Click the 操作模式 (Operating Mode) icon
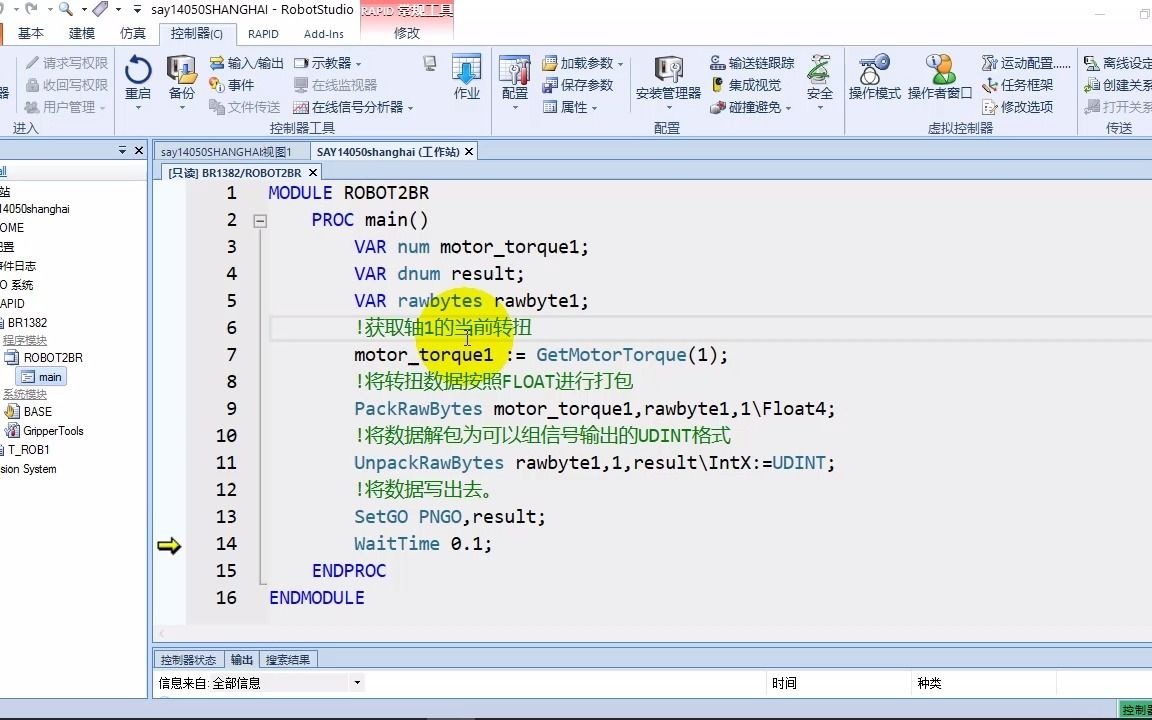This screenshot has width=1152, height=720. coord(873,78)
